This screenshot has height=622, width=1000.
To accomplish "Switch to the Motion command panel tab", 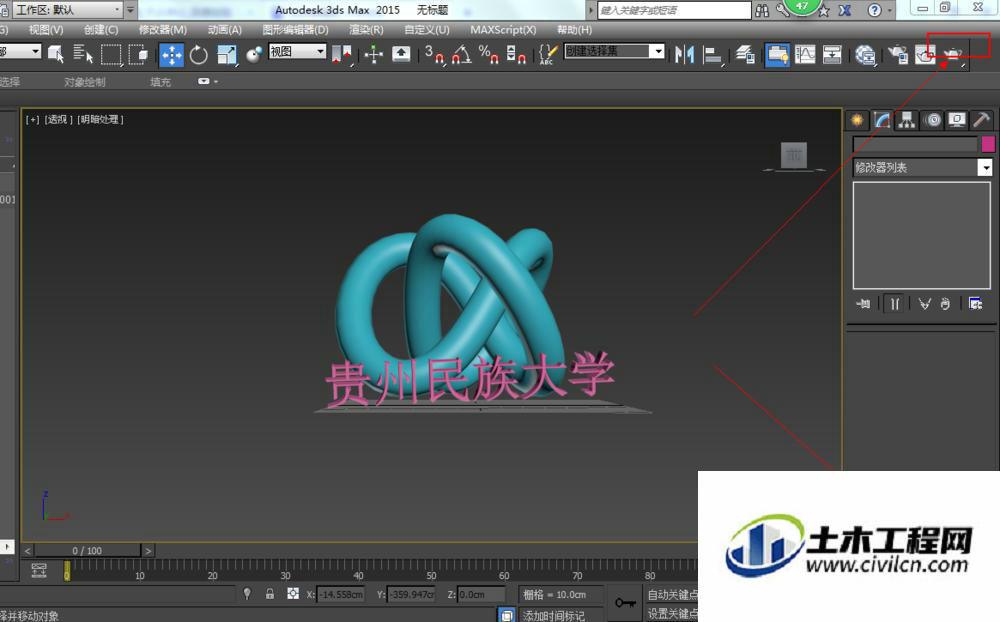I will pos(932,120).
